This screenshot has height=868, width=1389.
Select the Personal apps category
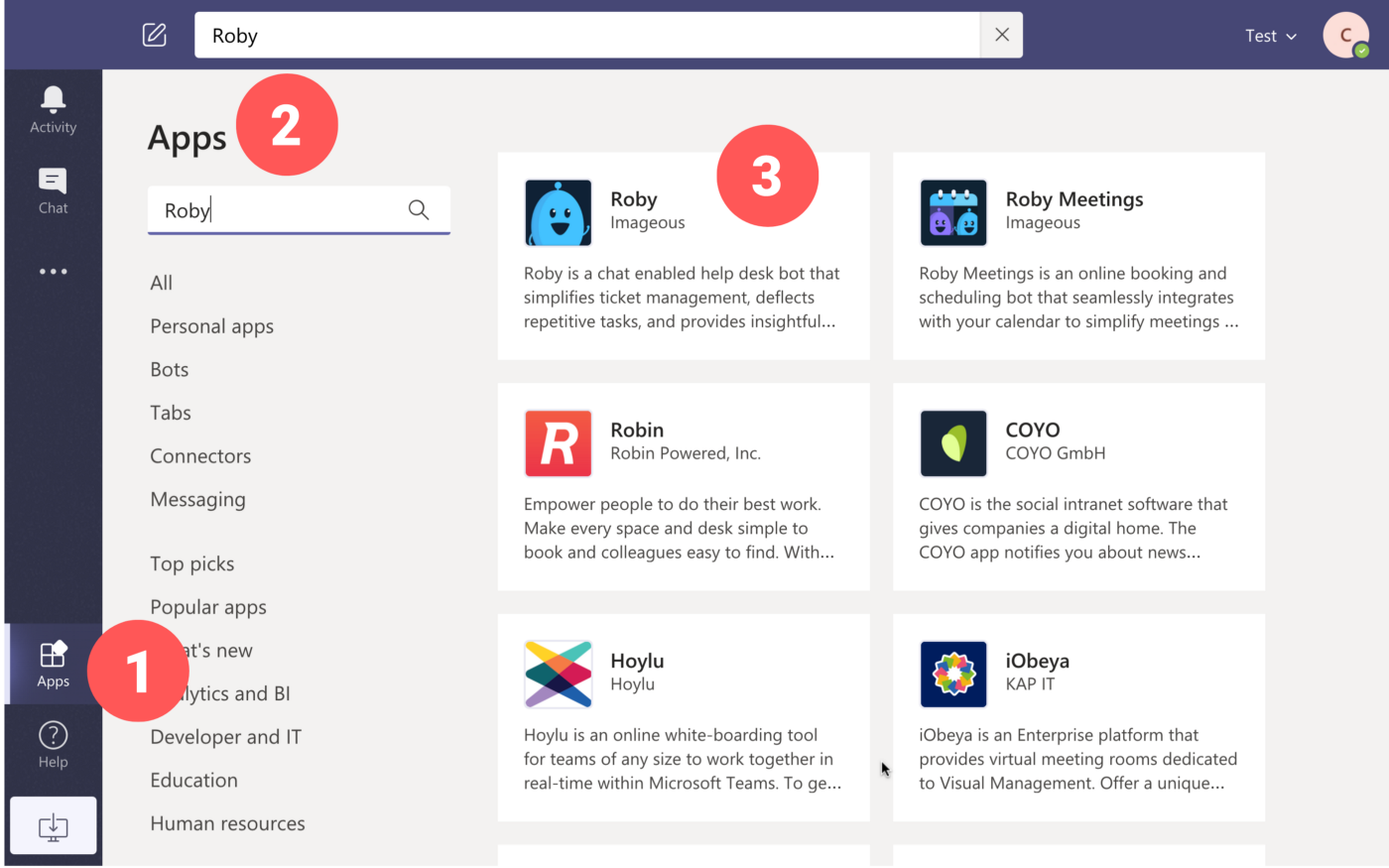pos(212,326)
